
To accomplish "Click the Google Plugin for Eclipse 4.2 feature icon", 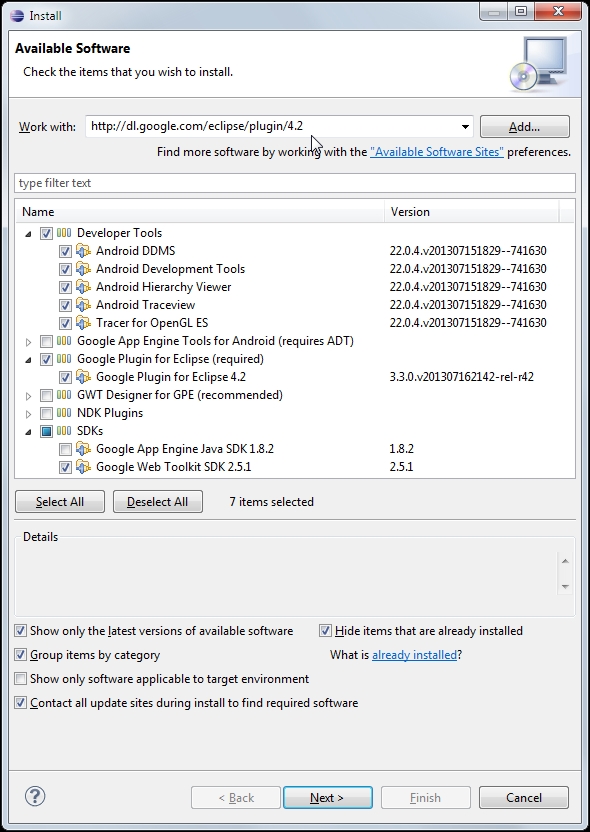I will coord(83,377).
